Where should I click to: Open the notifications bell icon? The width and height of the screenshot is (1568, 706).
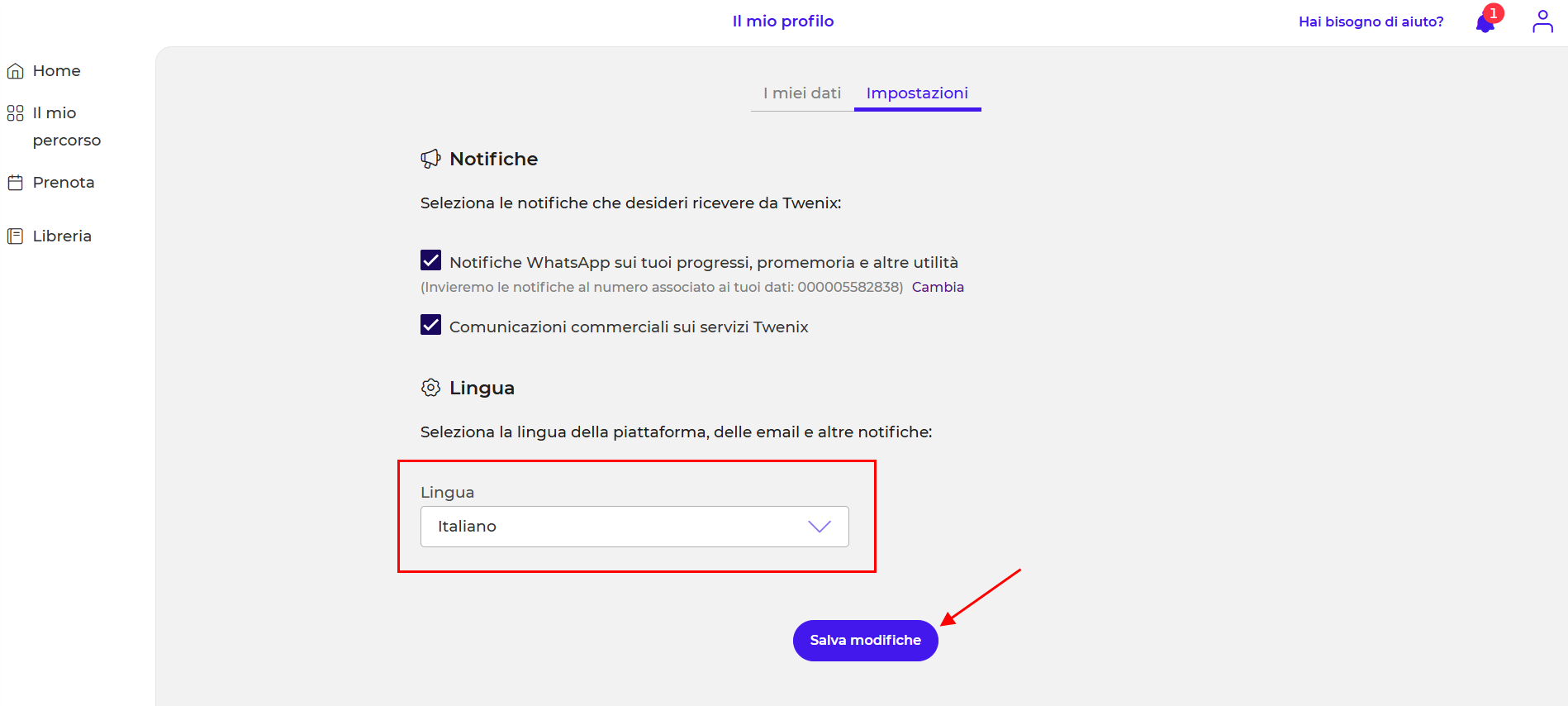[x=1485, y=23]
